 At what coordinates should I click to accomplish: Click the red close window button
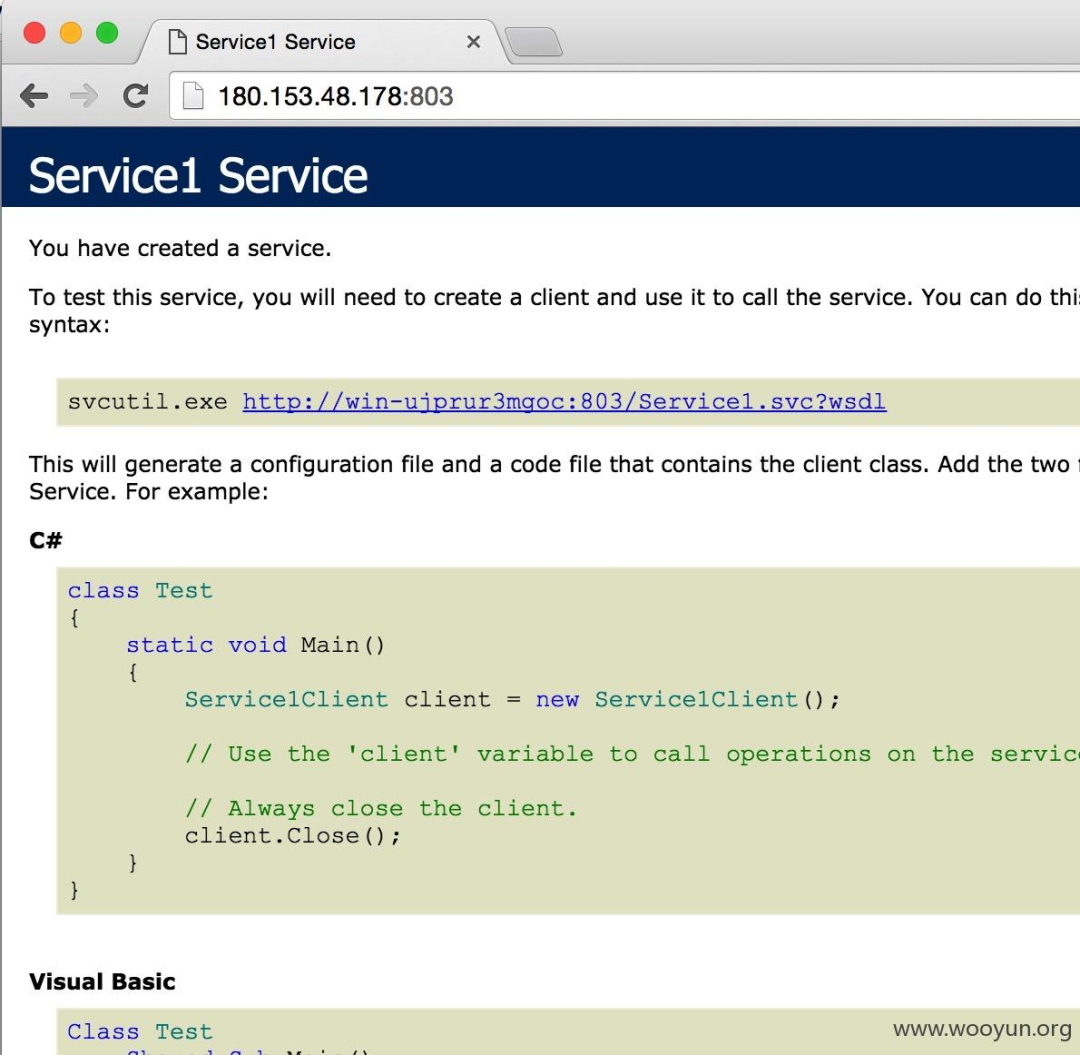[x=34, y=32]
